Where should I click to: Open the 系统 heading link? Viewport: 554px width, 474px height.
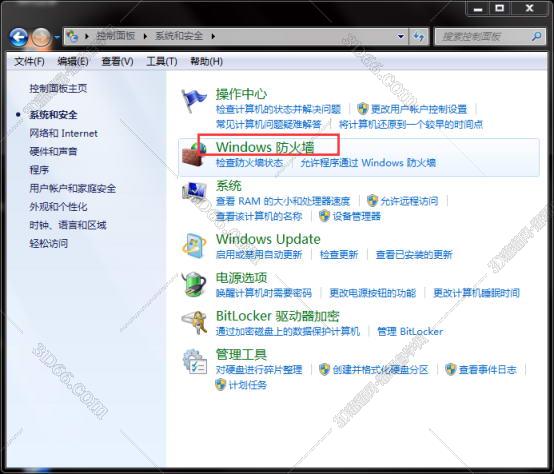[x=229, y=186]
